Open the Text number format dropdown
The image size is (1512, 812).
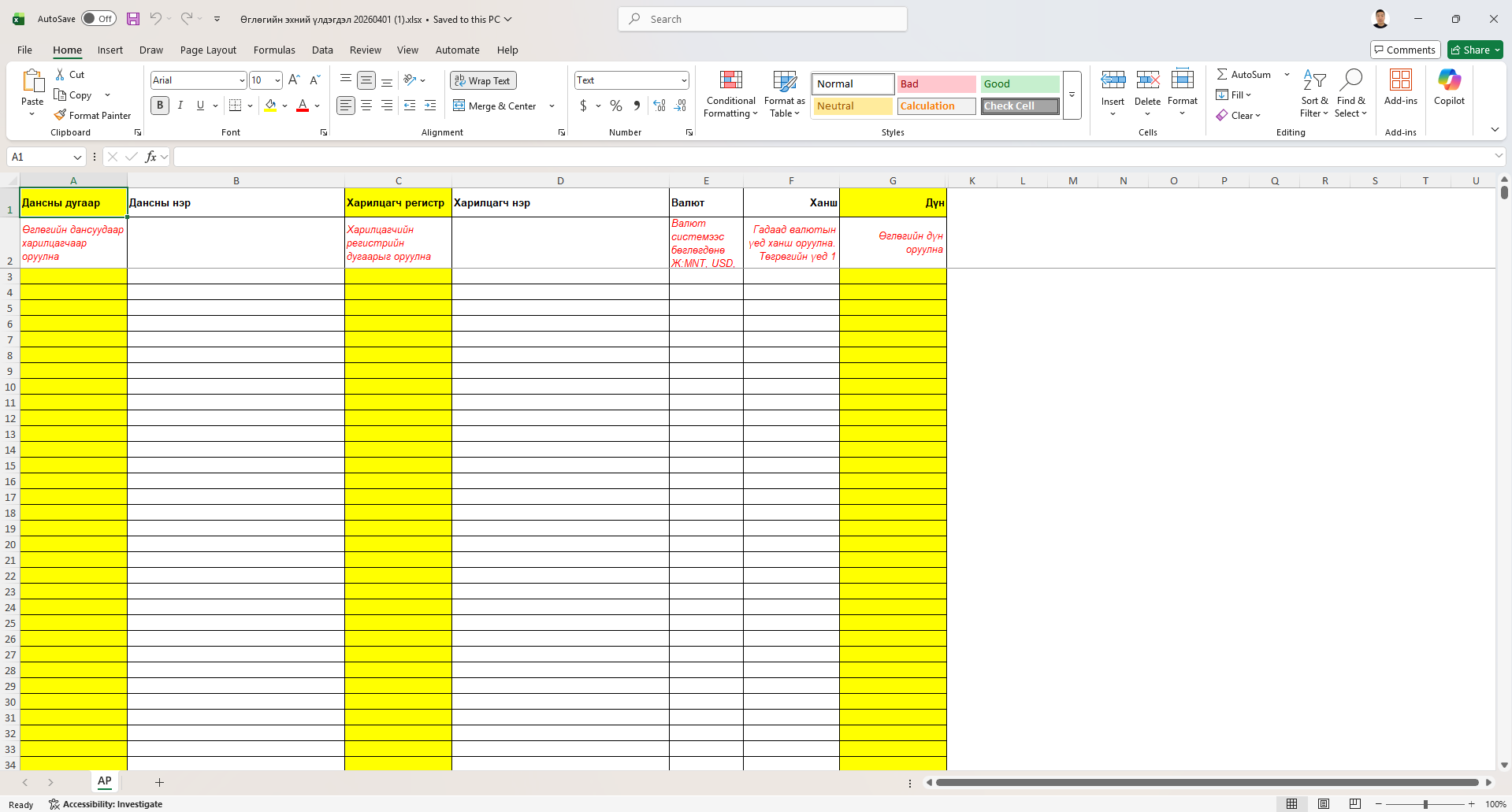tap(683, 80)
